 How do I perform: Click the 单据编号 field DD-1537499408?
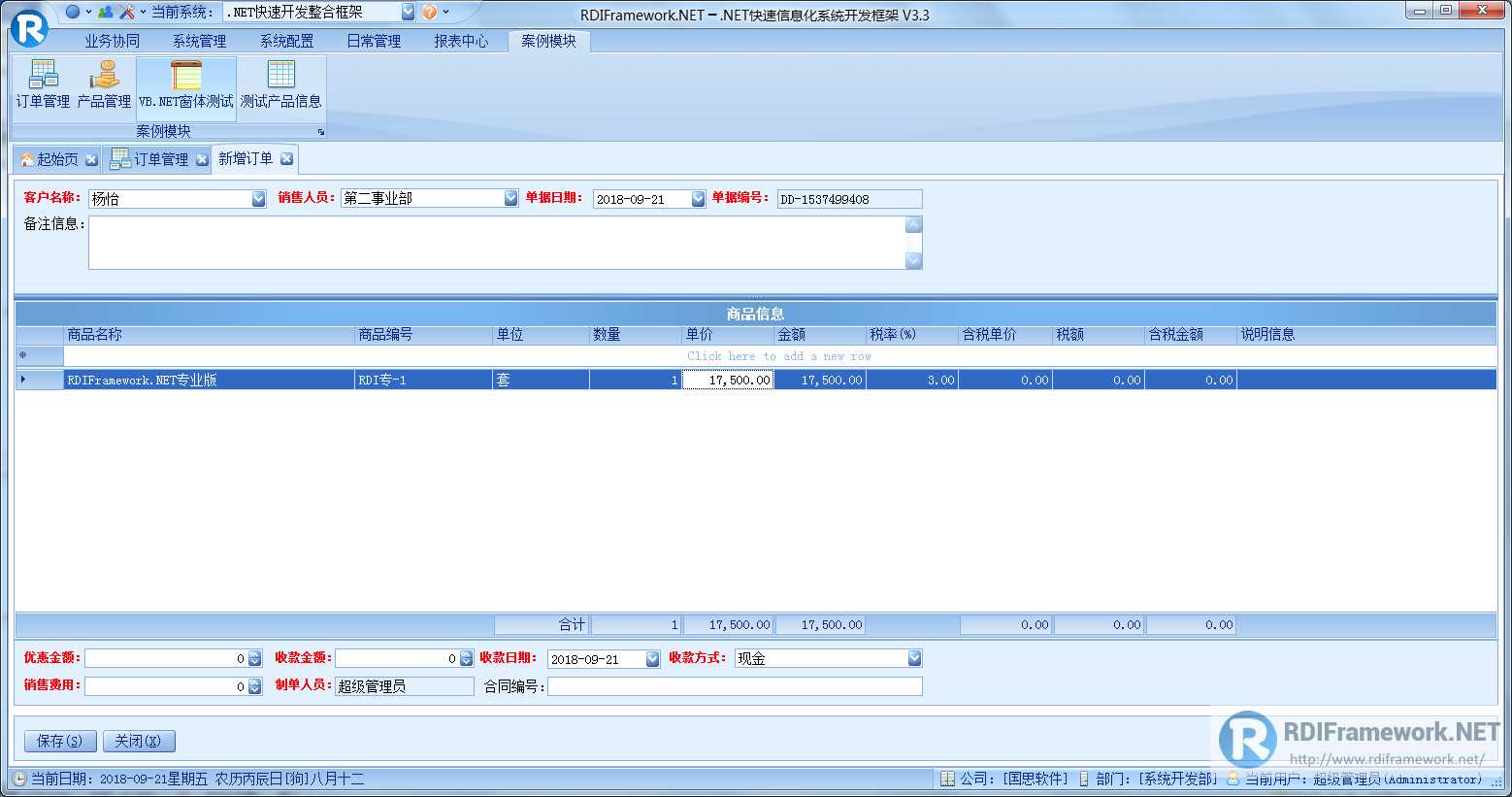point(849,199)
